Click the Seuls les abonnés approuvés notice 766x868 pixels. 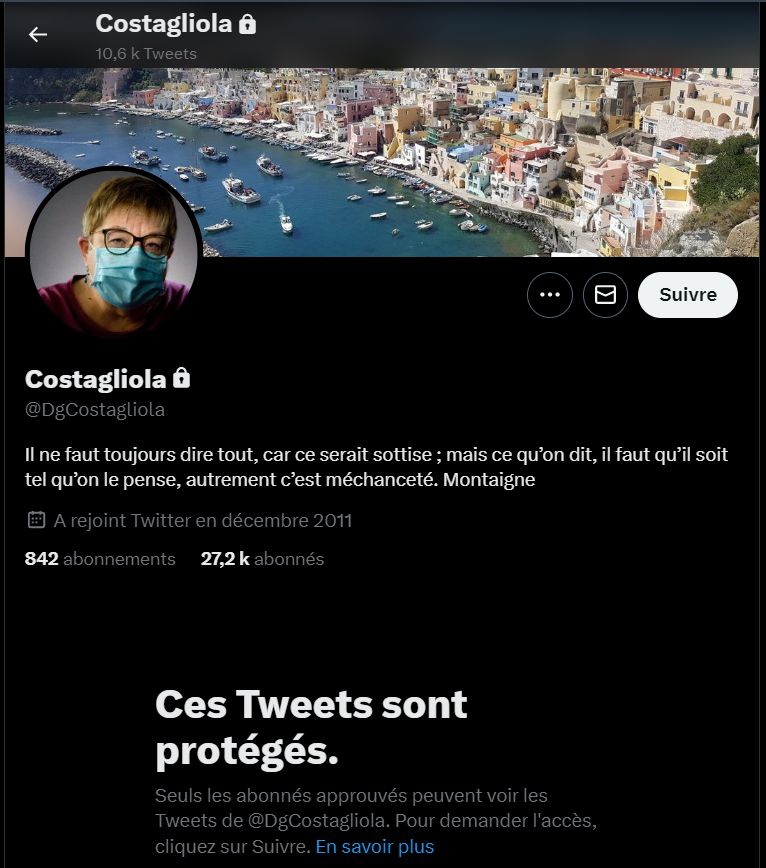click(x=376, y=821)
